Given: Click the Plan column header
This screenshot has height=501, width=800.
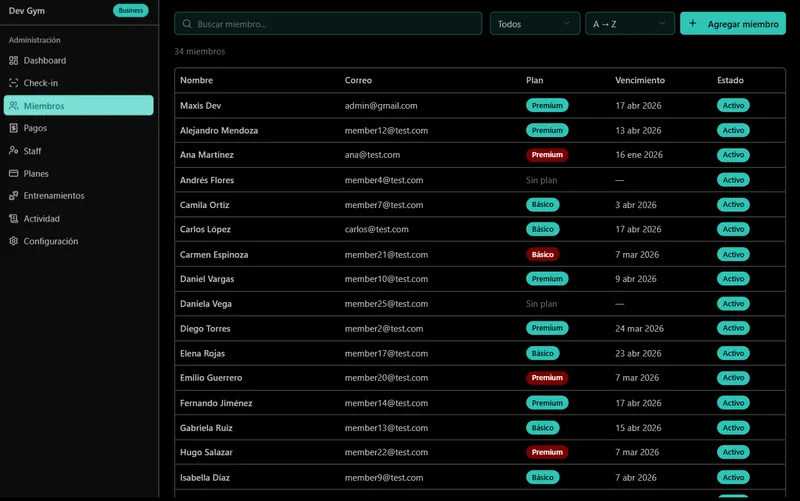Looking at the screenshot, I should pyautogui.click(x=535, y=80).
